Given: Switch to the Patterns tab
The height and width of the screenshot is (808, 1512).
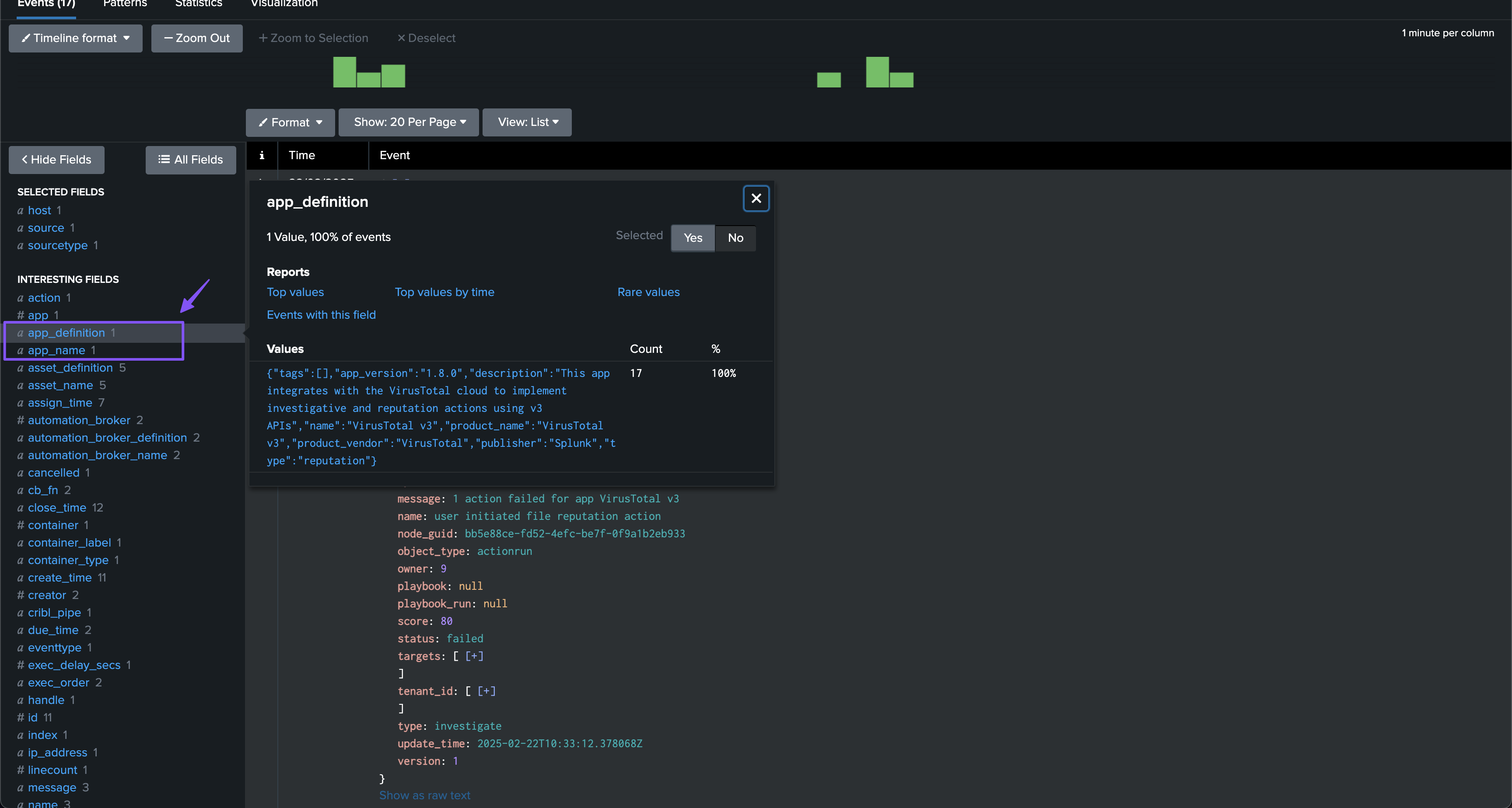Looking at the screenshot, I should tap(125, 3).
